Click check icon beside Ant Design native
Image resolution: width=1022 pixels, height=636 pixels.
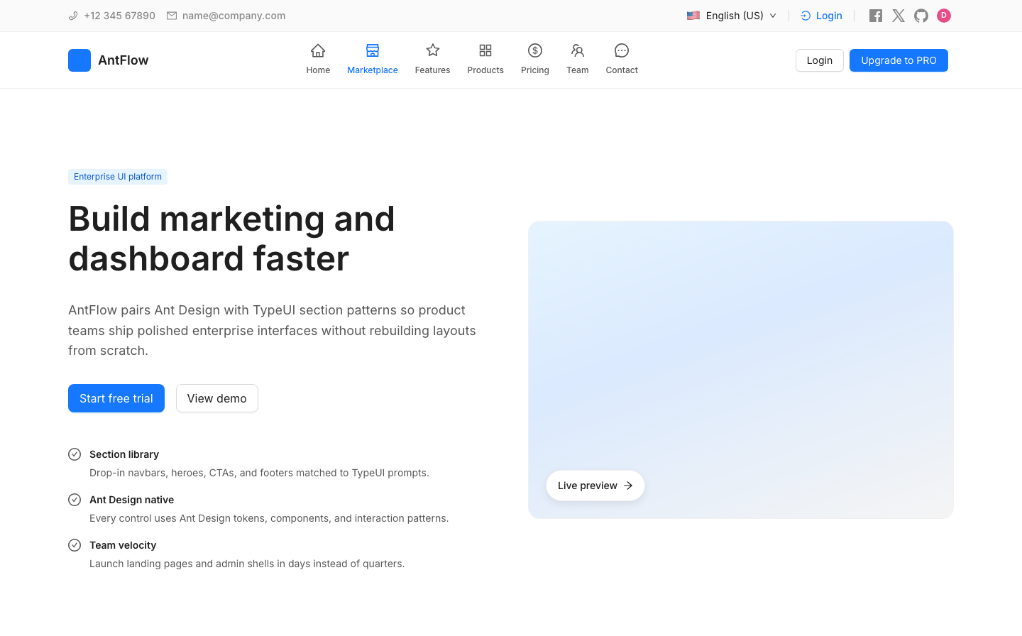coord(74,500)
